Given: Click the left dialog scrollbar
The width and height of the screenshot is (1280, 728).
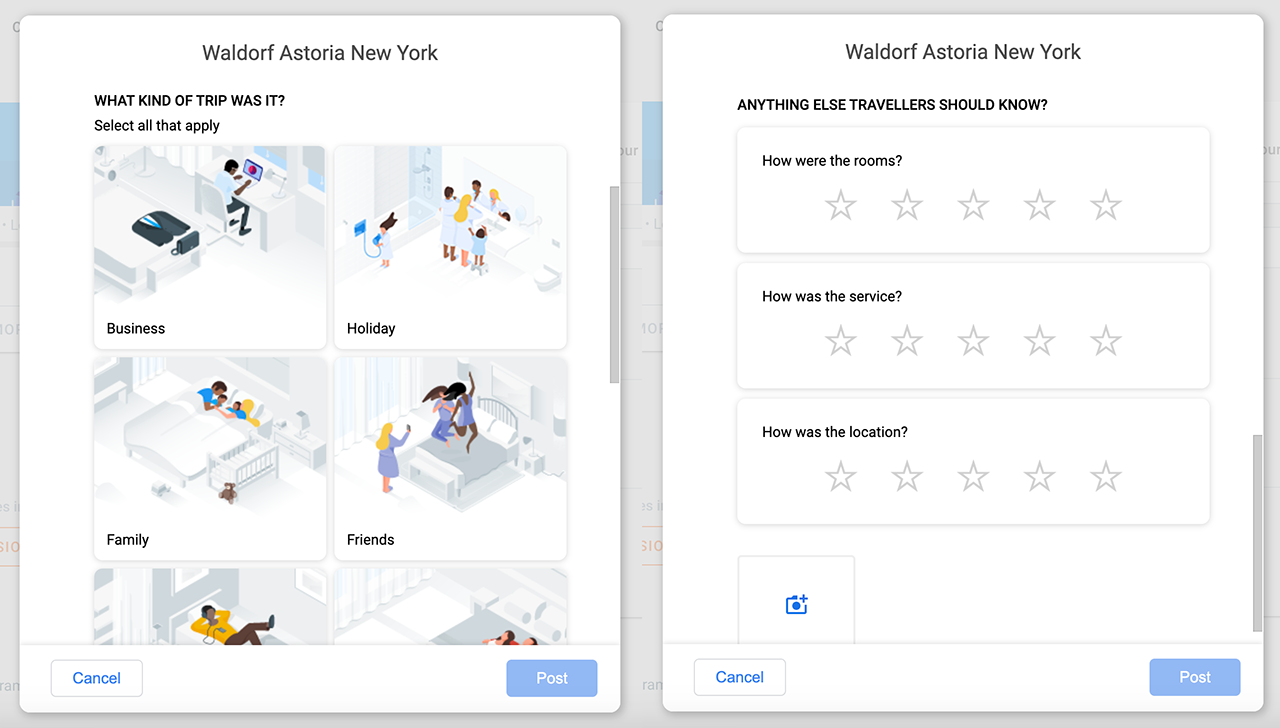Looking at the screenshot, I should pyautogui.click(x=614, y=284).
